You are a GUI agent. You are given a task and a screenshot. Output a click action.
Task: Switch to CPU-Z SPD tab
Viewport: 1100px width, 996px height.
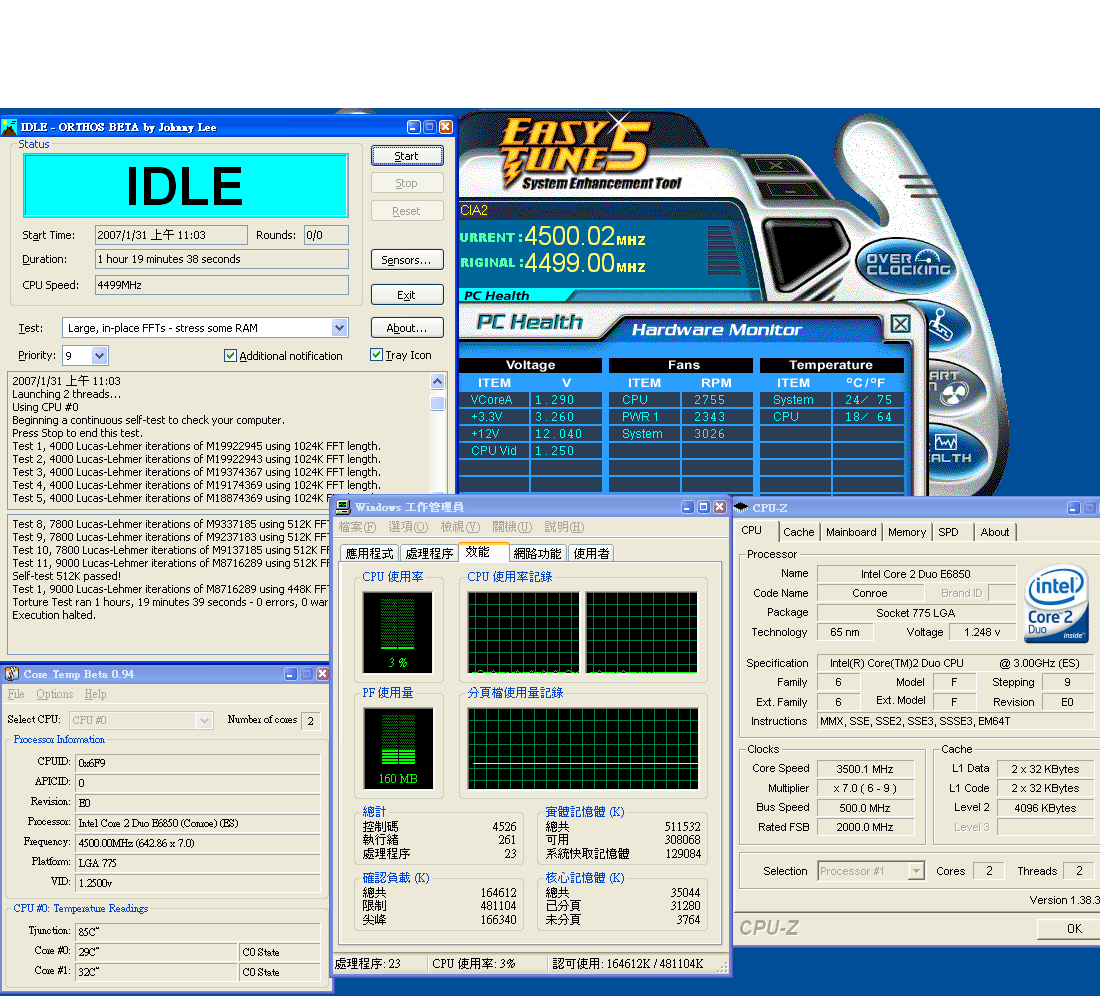click(x=948, y=532)
